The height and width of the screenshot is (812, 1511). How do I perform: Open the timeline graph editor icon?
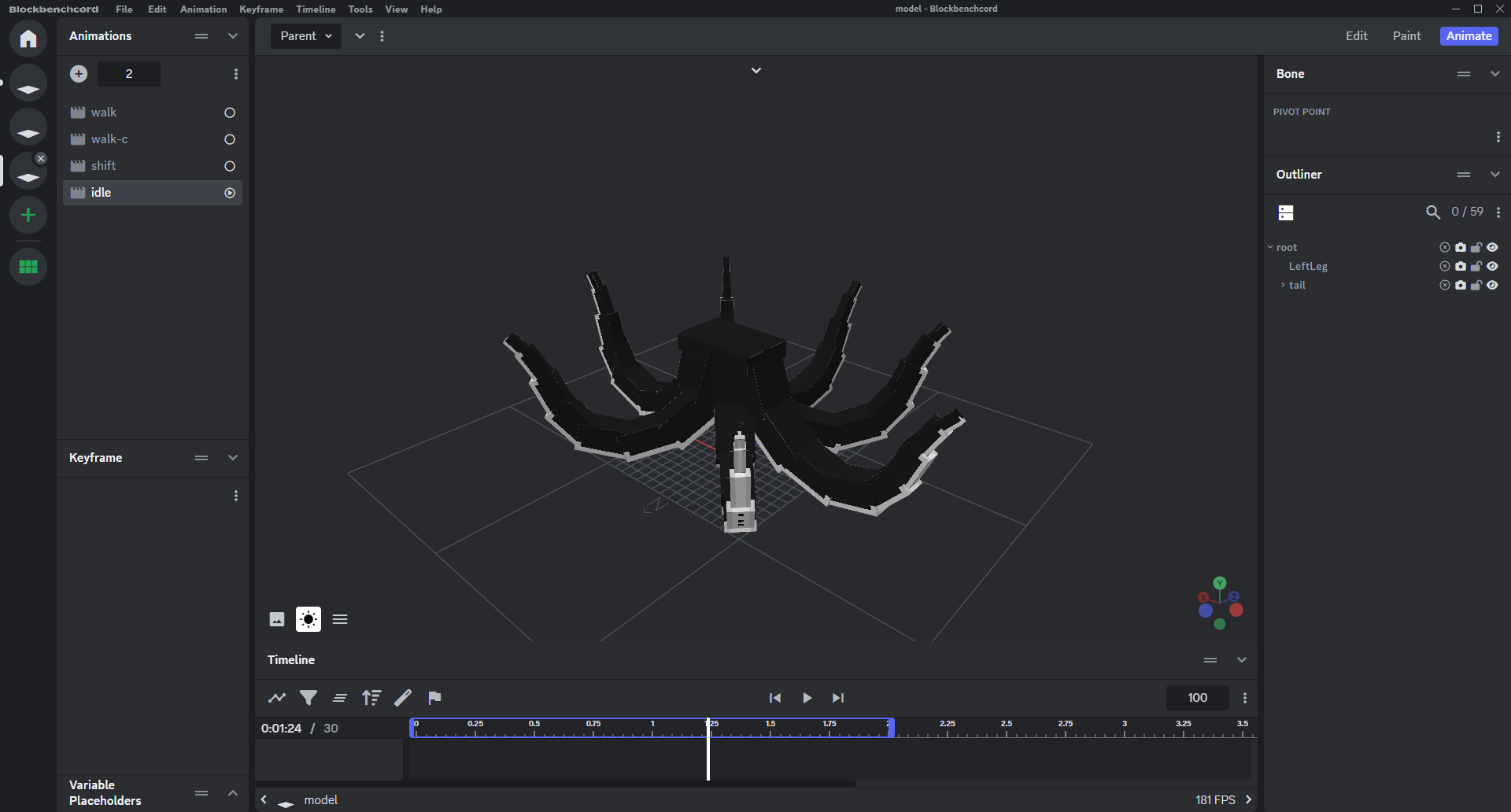(277, 698)
